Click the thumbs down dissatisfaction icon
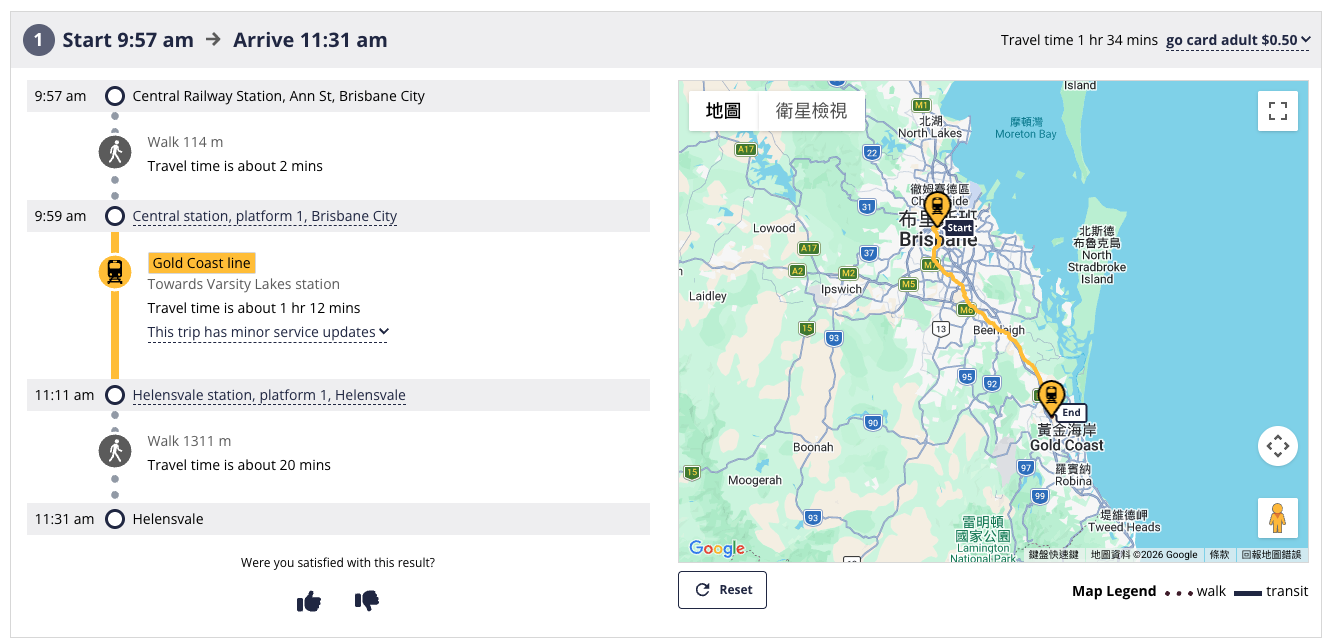This screenshot has height=641, width=1338. (367, 601)
